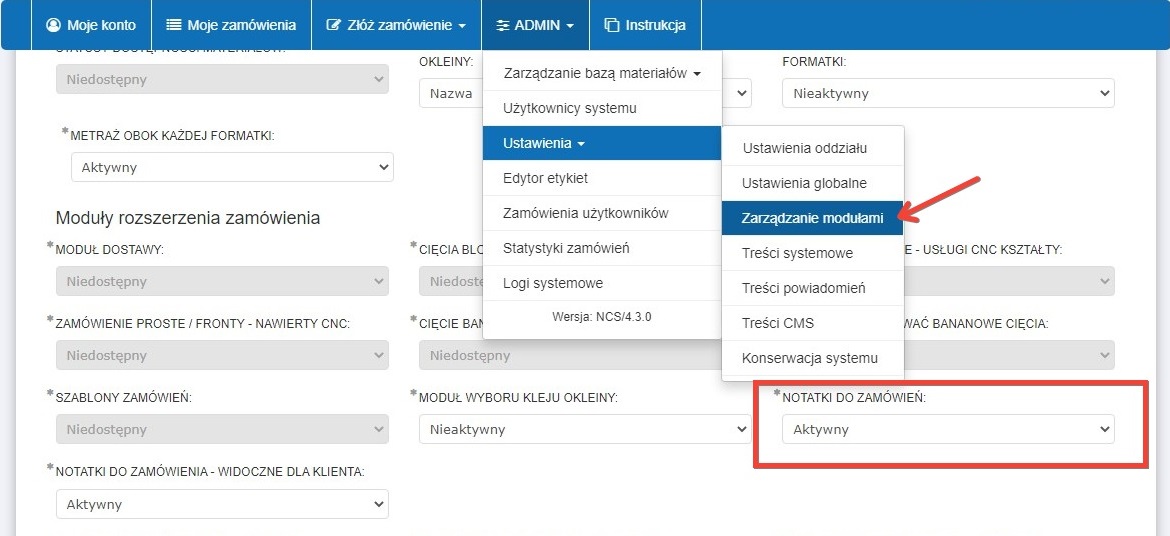This screenshot has width=1170, height=536.
Task: Open Użytkownicy systemu page
Action: click(x=569, y=108)
